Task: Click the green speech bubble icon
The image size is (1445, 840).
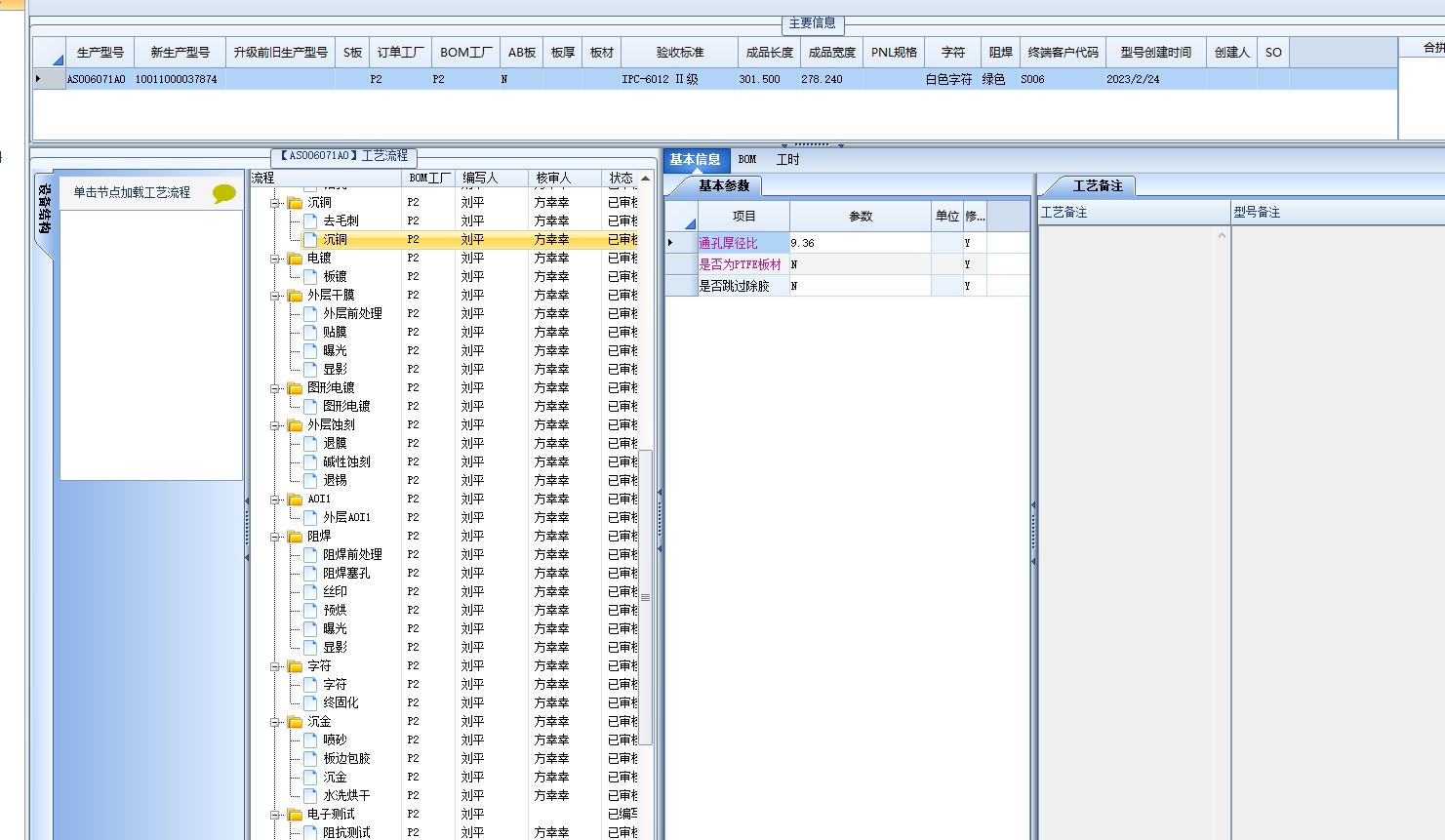Action: point(224,193)
